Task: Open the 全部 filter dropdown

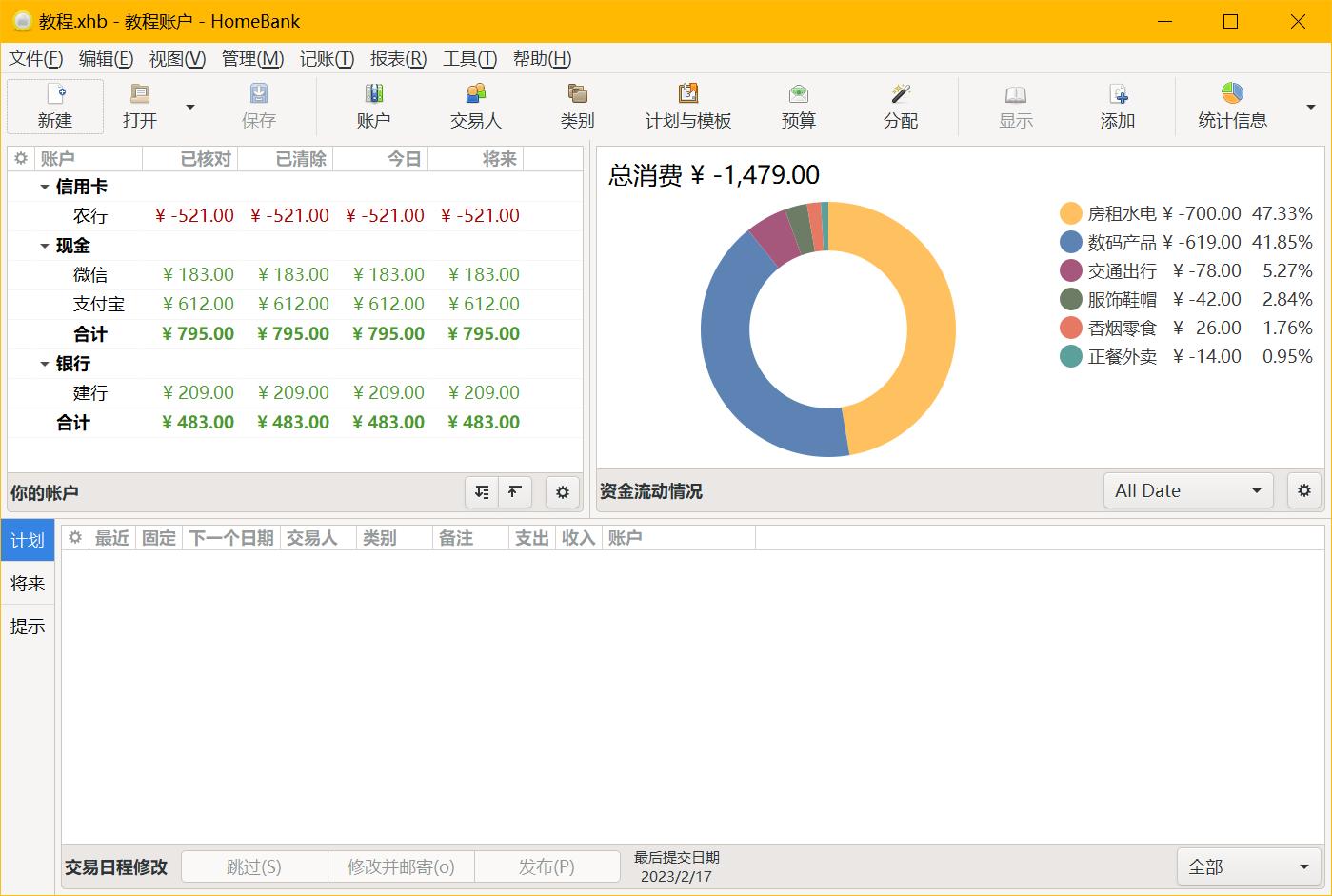Action: (1248, 867)
